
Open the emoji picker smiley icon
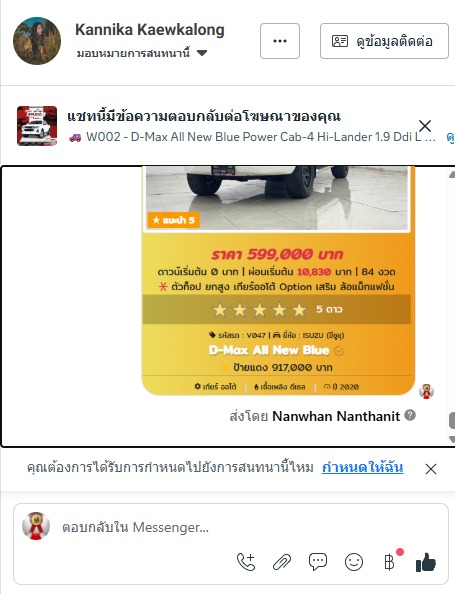(354, 562)
